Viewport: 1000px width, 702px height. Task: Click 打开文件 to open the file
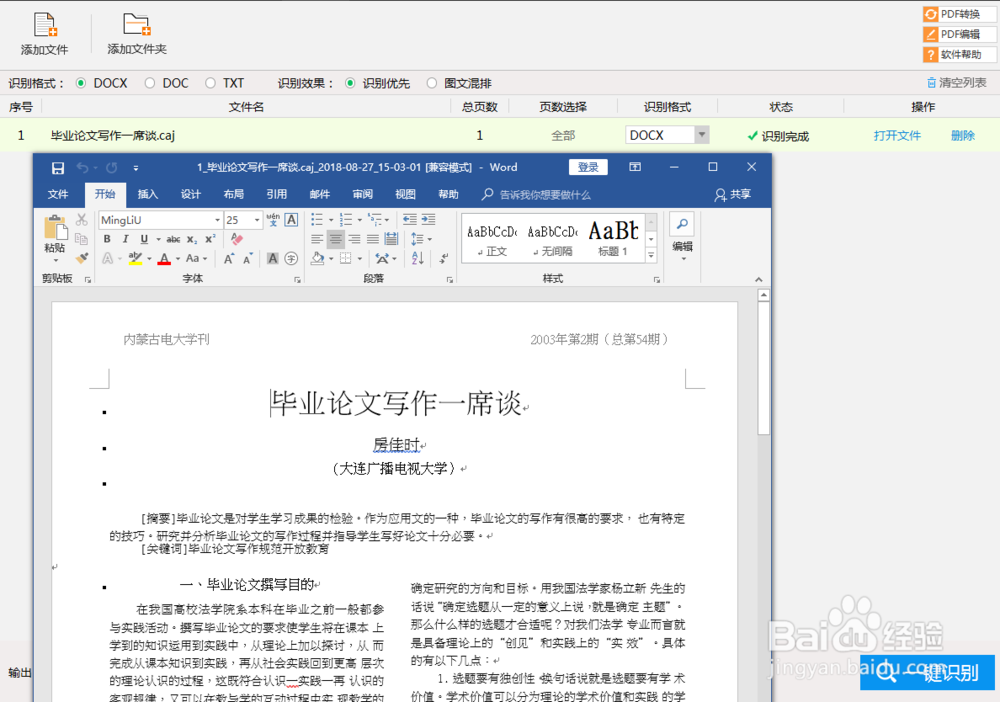[x=897, y=134]
